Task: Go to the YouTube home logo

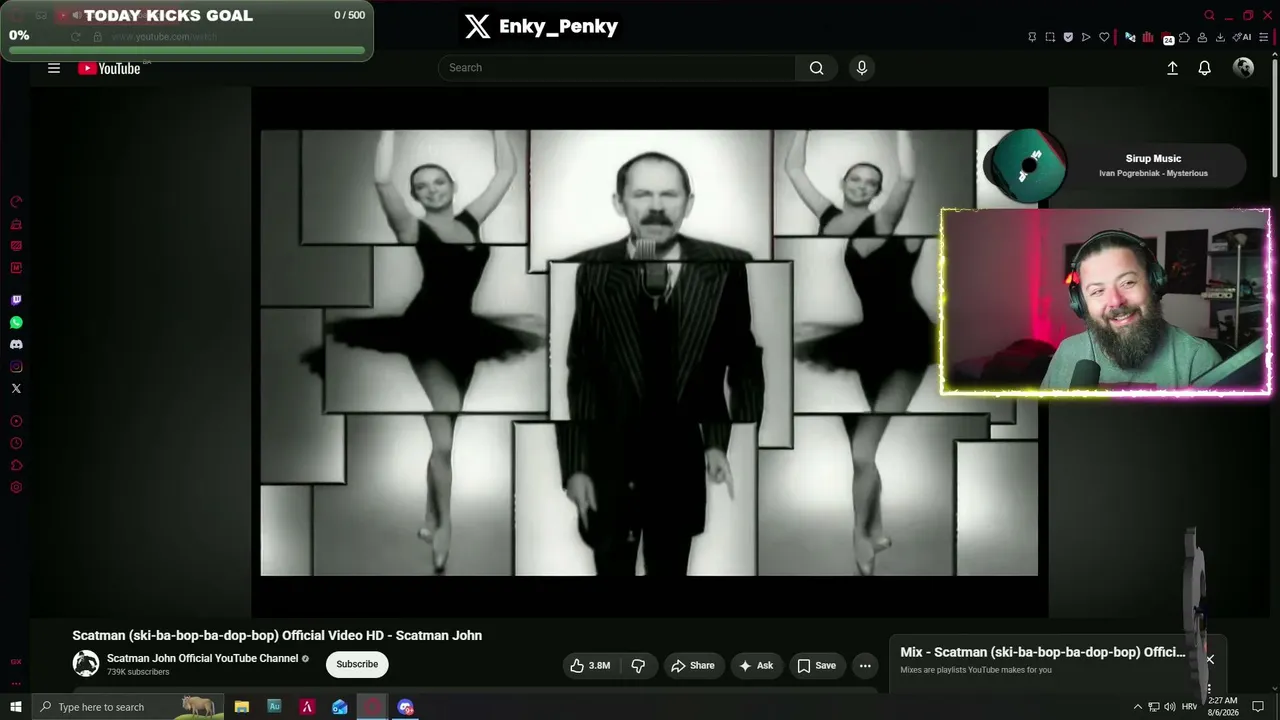Action: pos(109,68)
